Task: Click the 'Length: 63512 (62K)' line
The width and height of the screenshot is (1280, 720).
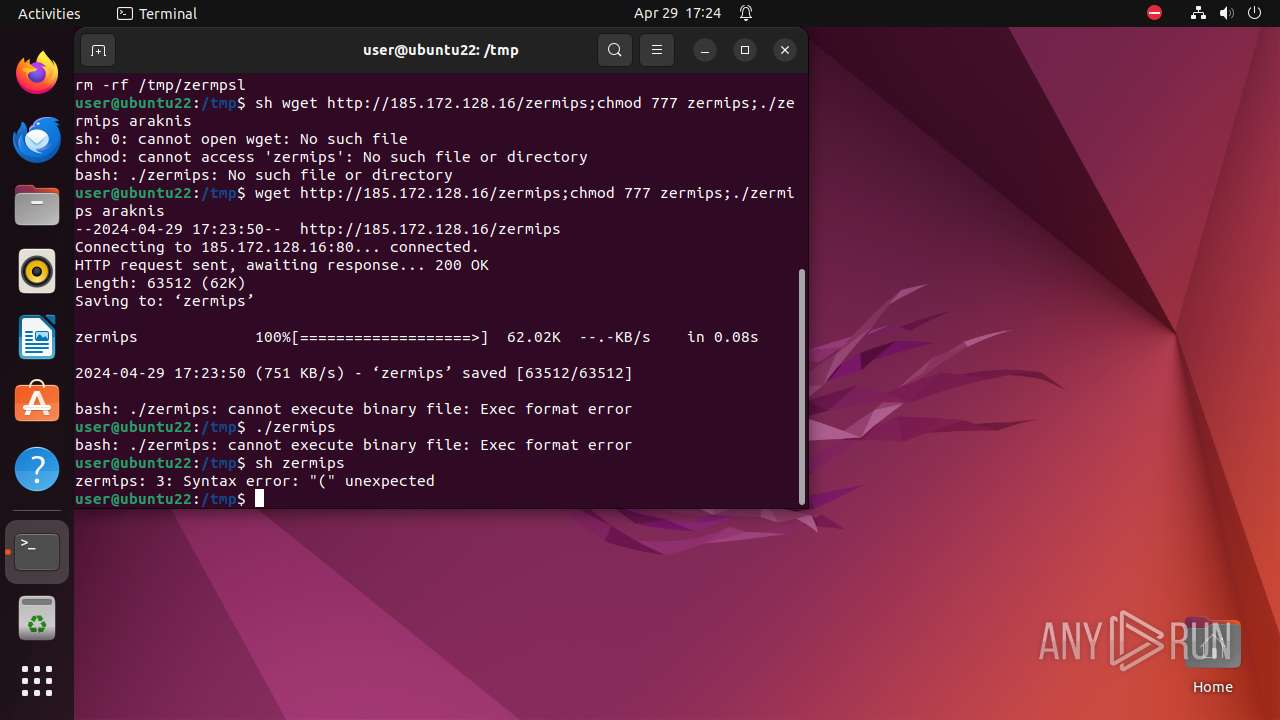Action: (160, 283)
